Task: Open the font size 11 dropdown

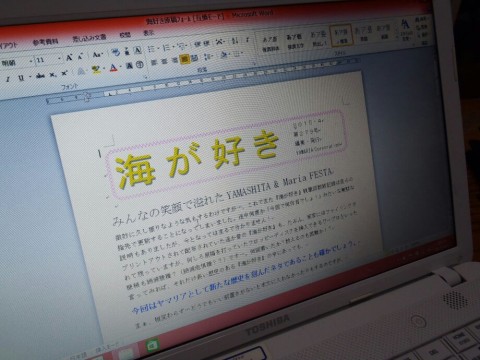Action: pos(48,60)
